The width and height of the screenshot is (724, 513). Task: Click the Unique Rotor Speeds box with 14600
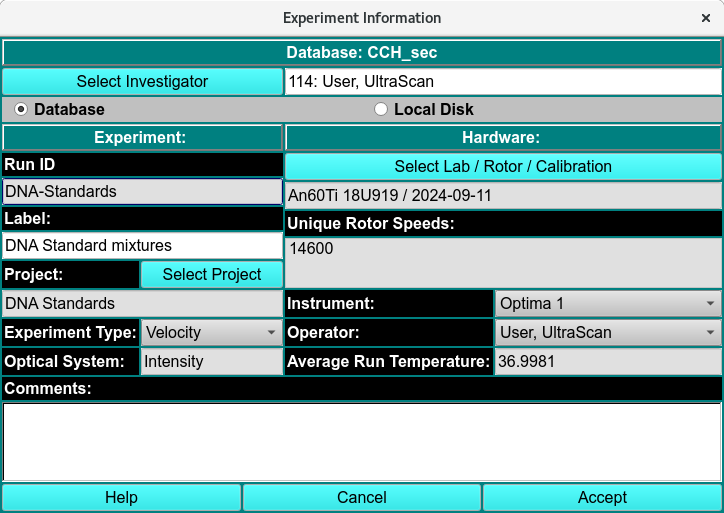coord(503,260)
